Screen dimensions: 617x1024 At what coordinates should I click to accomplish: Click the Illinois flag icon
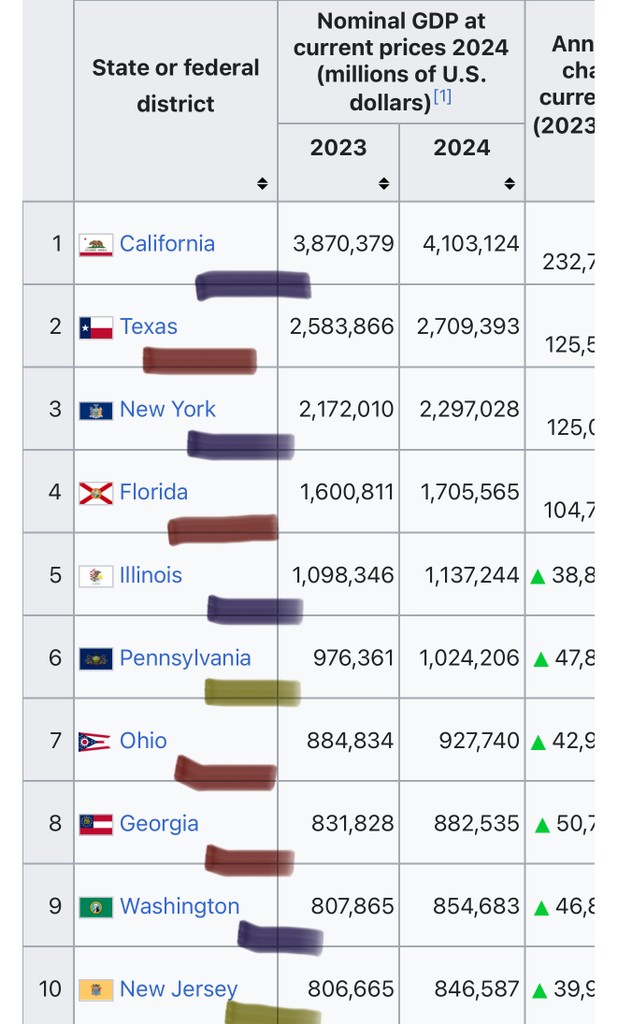pyautogui.click(x=96, y=576)
